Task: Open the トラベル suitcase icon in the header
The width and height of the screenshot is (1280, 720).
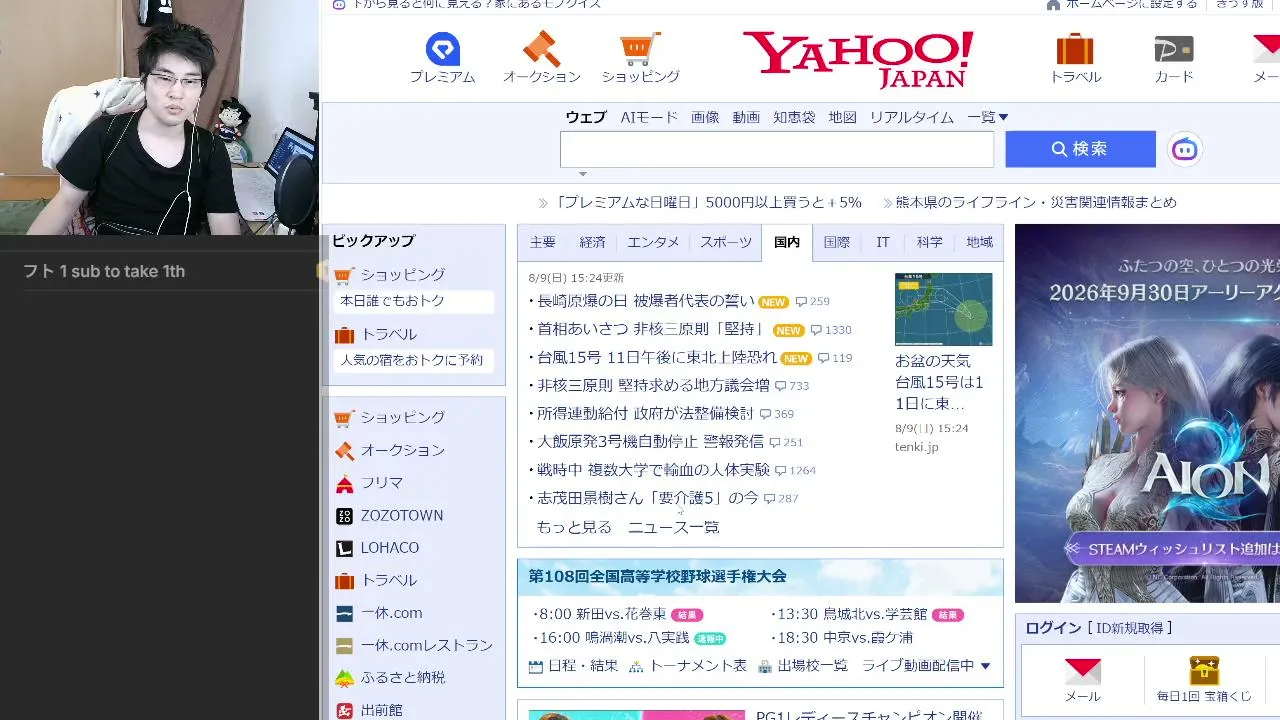Action: tap(1075, 49)
